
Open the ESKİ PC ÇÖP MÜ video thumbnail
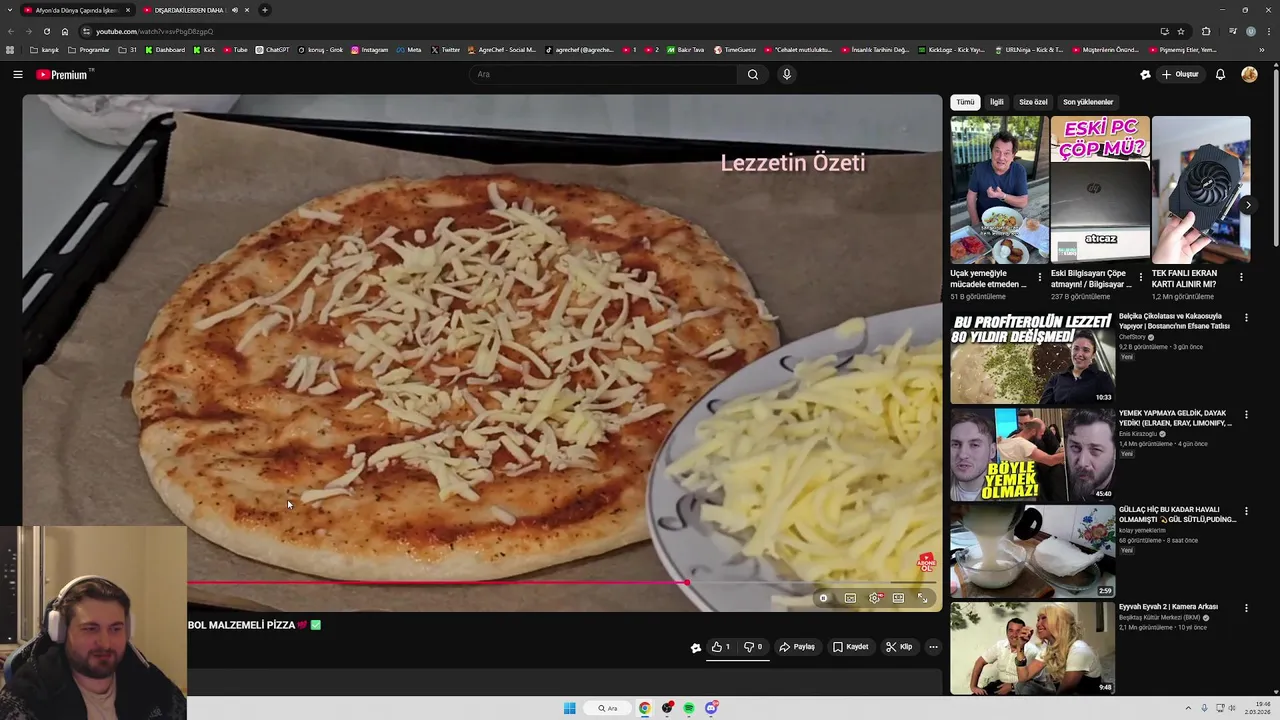point(1100,190)
